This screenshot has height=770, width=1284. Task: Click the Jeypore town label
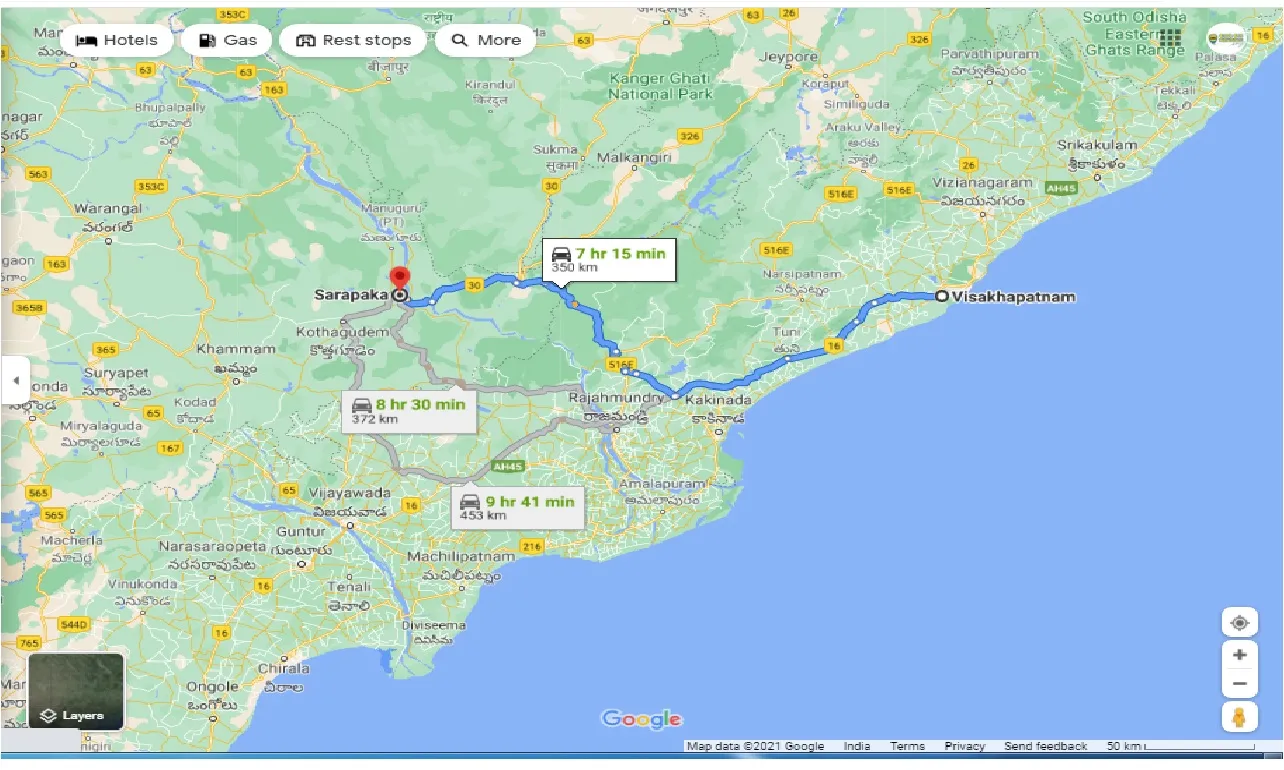click(787, 57)
